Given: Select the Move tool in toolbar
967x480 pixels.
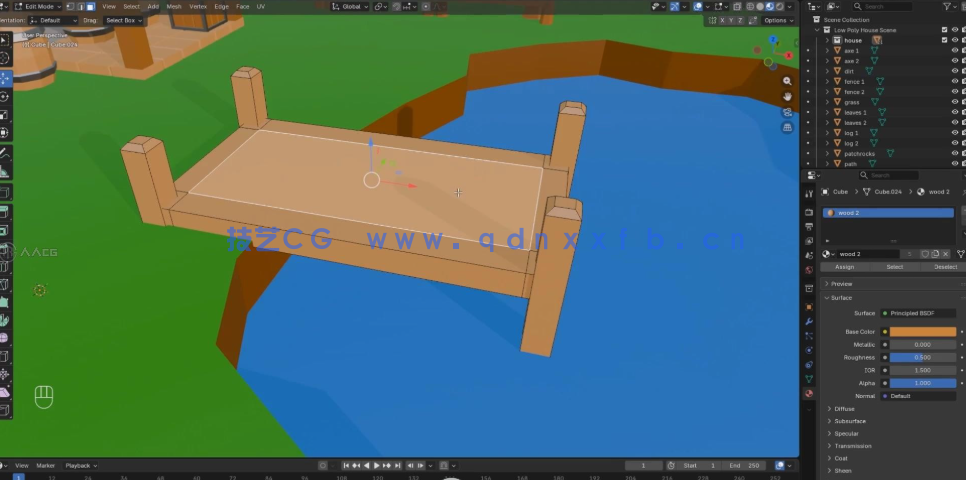Looking at the screenshot, I should [x=5, y=78].
